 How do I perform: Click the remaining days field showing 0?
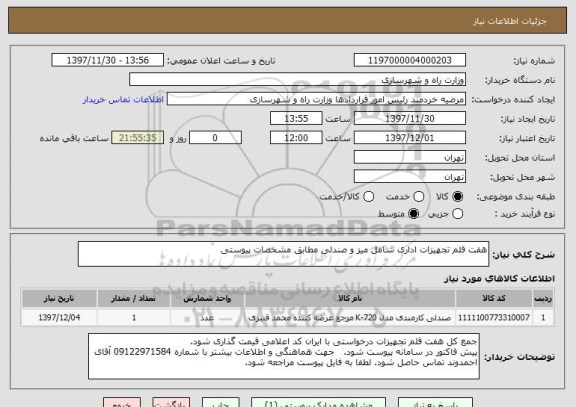[215, 138]
